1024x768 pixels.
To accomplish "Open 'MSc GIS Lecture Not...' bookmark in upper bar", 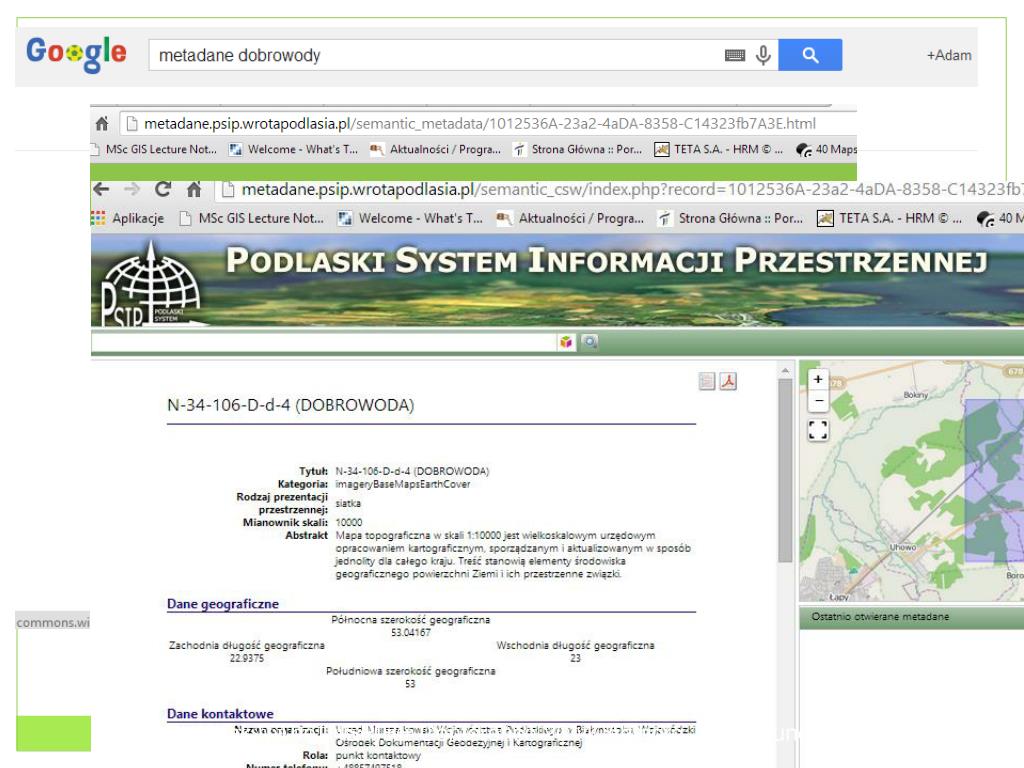I will (x=156, y=150).
